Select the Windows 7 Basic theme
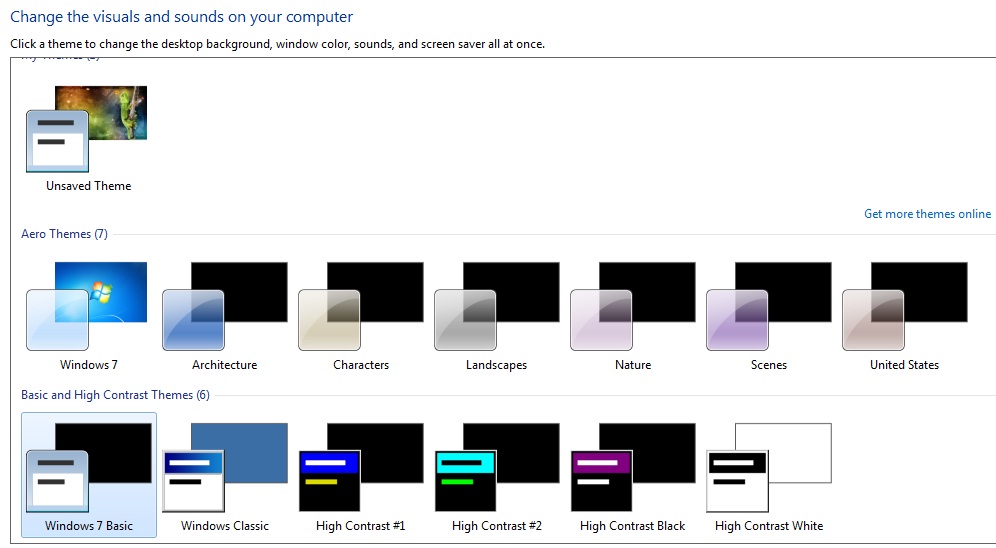Screen dimensions: 996x548 (x=89, y=475)
